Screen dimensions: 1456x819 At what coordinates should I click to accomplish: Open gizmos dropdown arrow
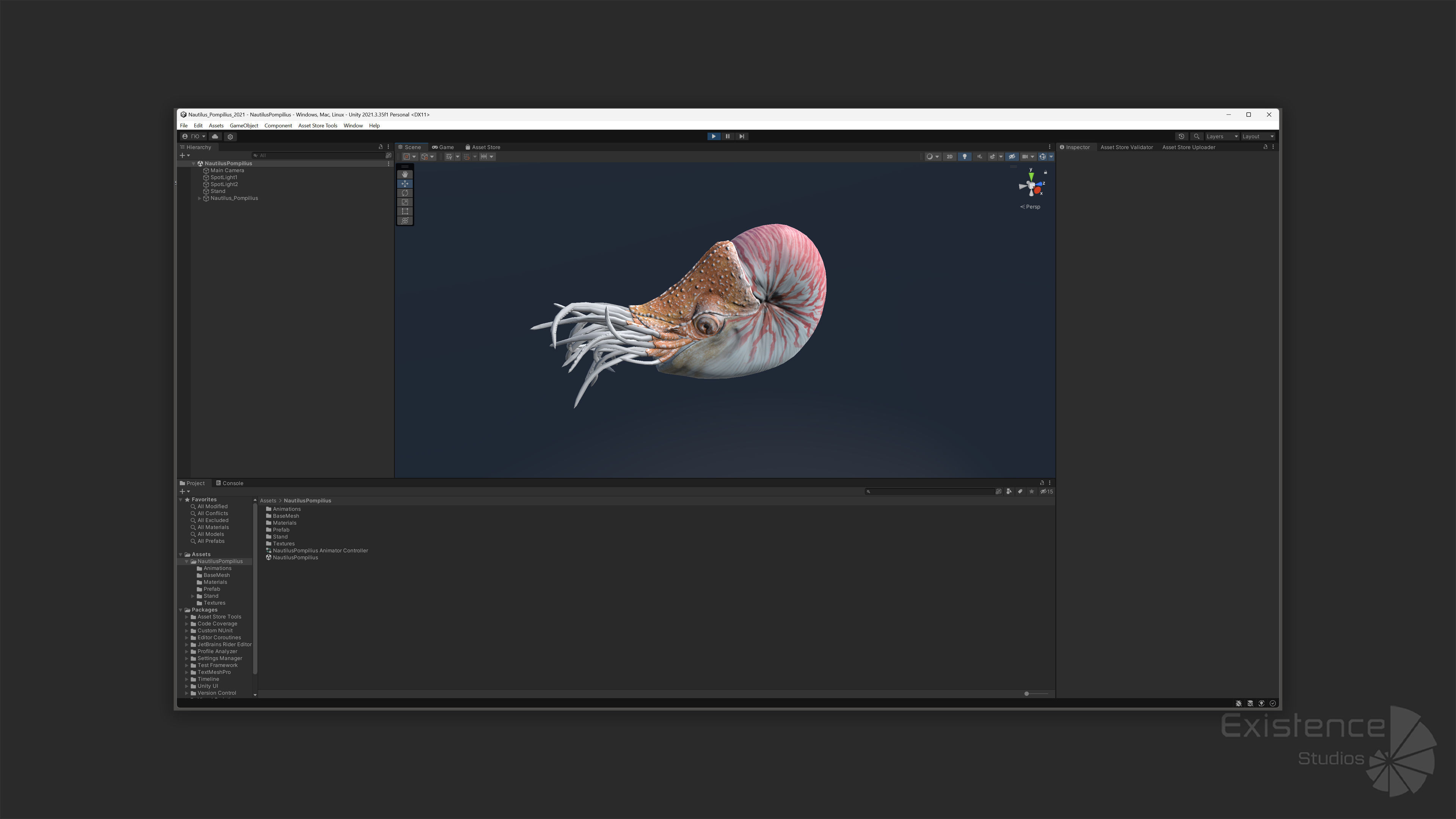(1051, 157)
